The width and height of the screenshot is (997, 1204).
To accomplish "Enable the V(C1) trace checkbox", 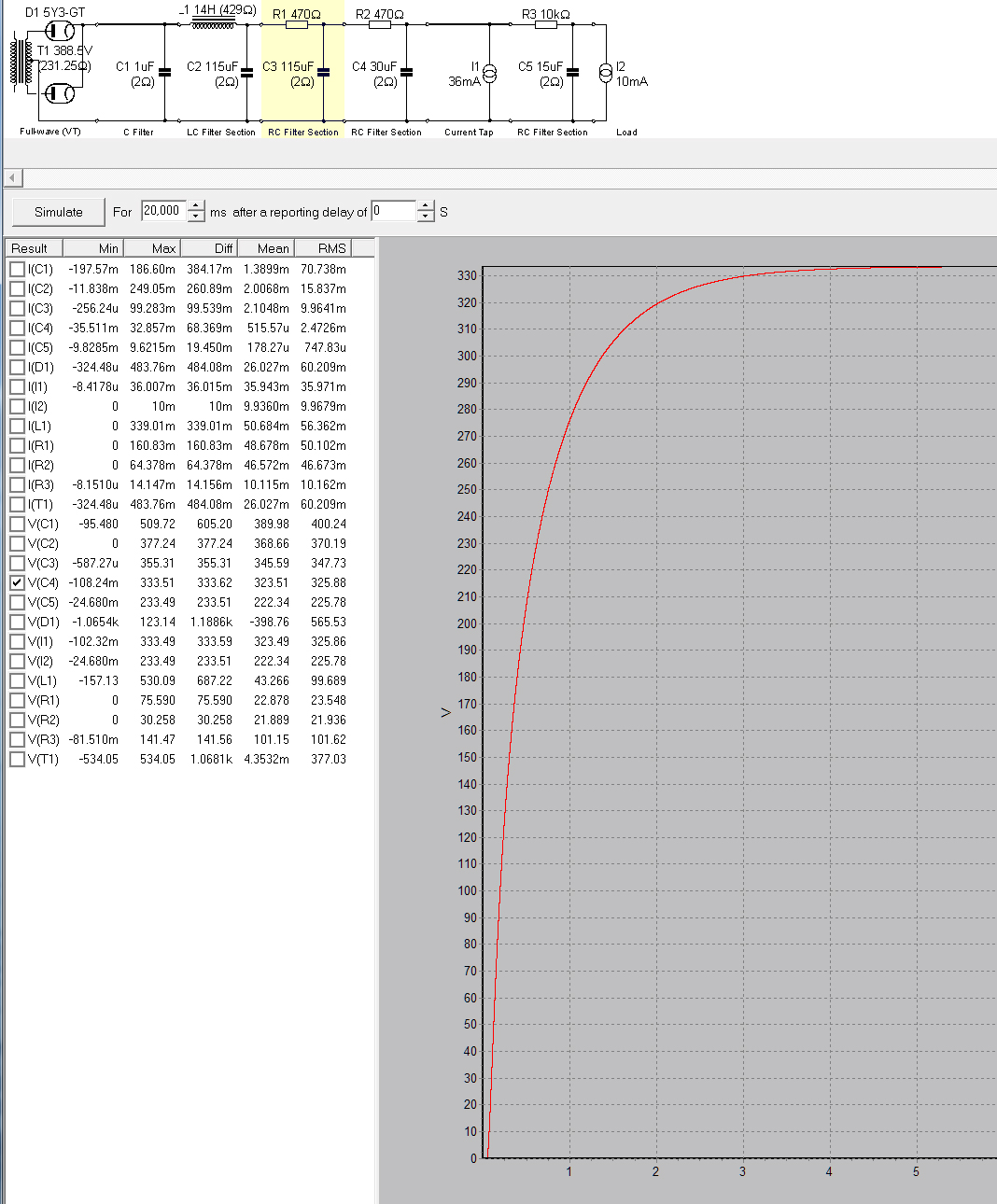I will pos(17,524).
